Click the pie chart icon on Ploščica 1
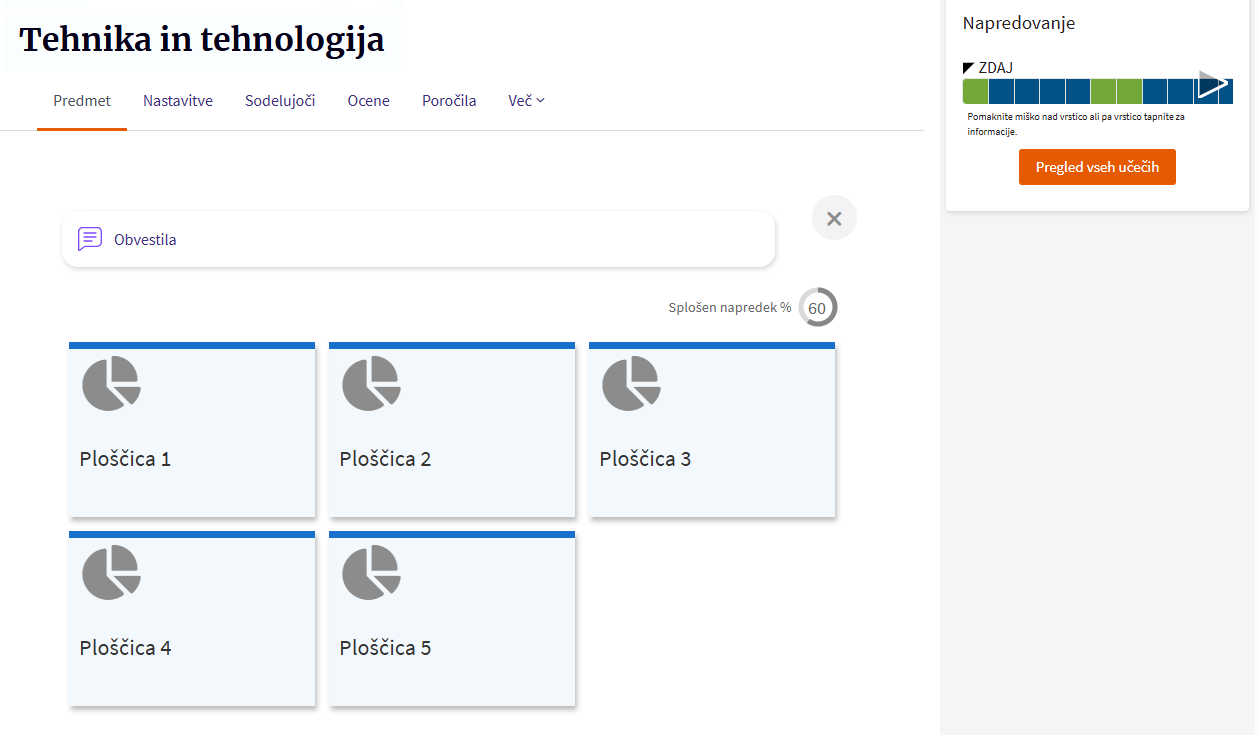The image size is (1259, 735). pos(111,383)
